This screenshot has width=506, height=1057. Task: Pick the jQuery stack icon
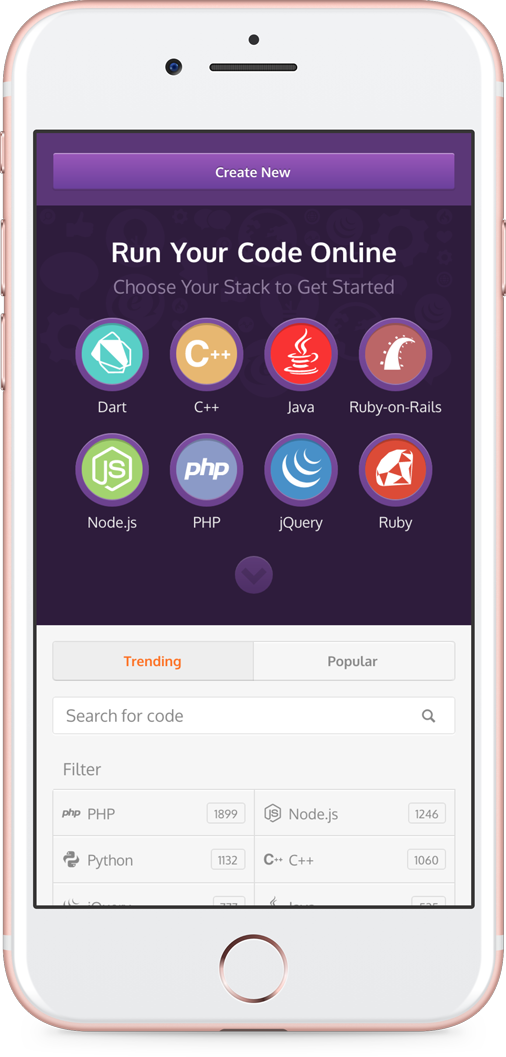click(x=301, y=470)
